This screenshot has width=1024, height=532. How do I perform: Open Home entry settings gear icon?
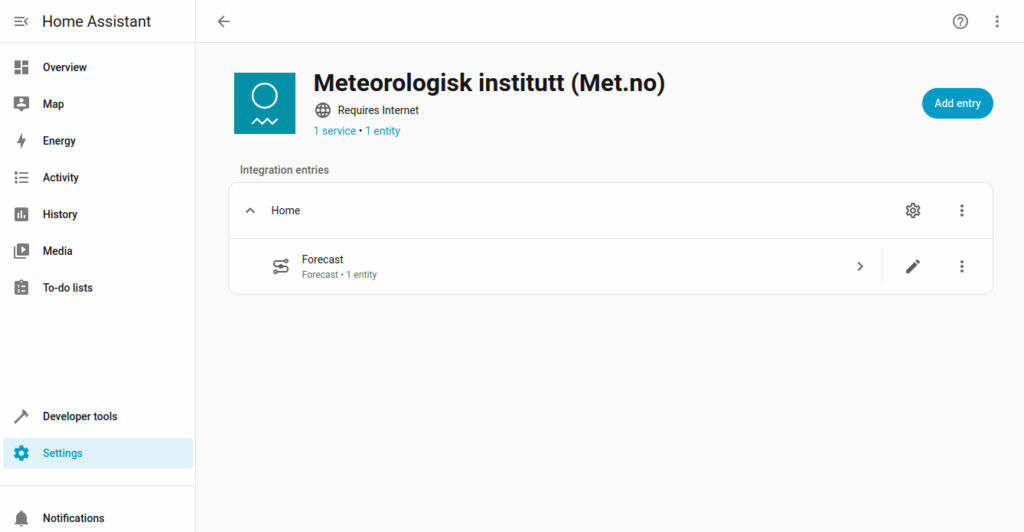coord(912,210)
